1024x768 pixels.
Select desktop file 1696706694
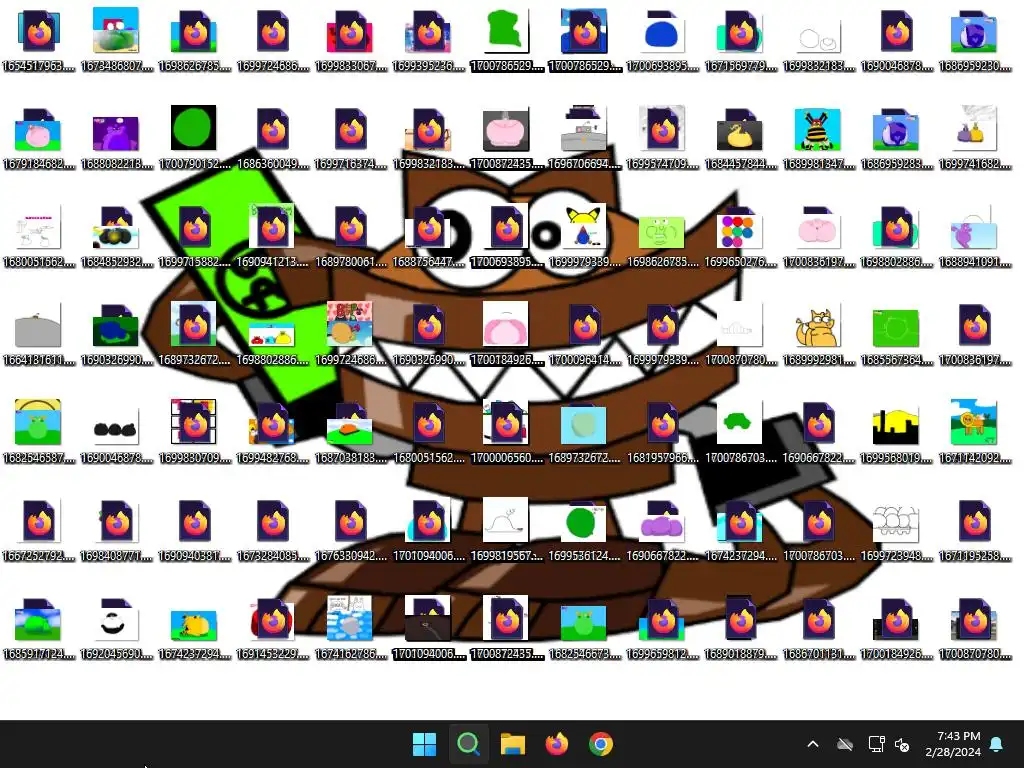(584, 137)
